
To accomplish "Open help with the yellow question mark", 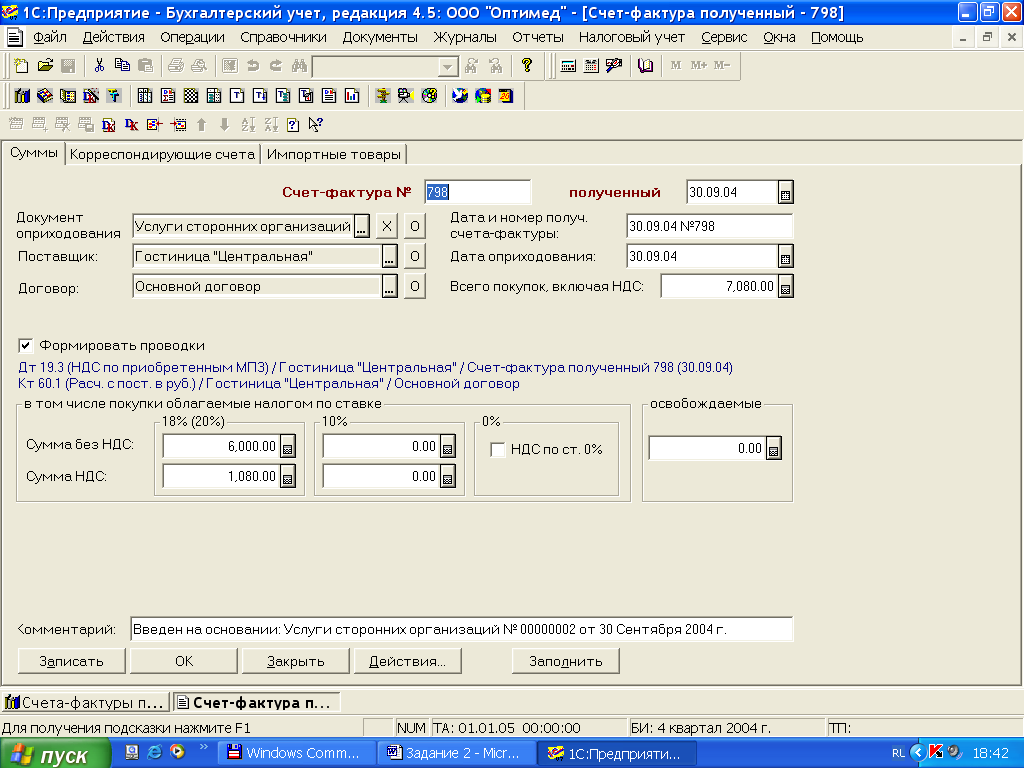I will 526,65.
